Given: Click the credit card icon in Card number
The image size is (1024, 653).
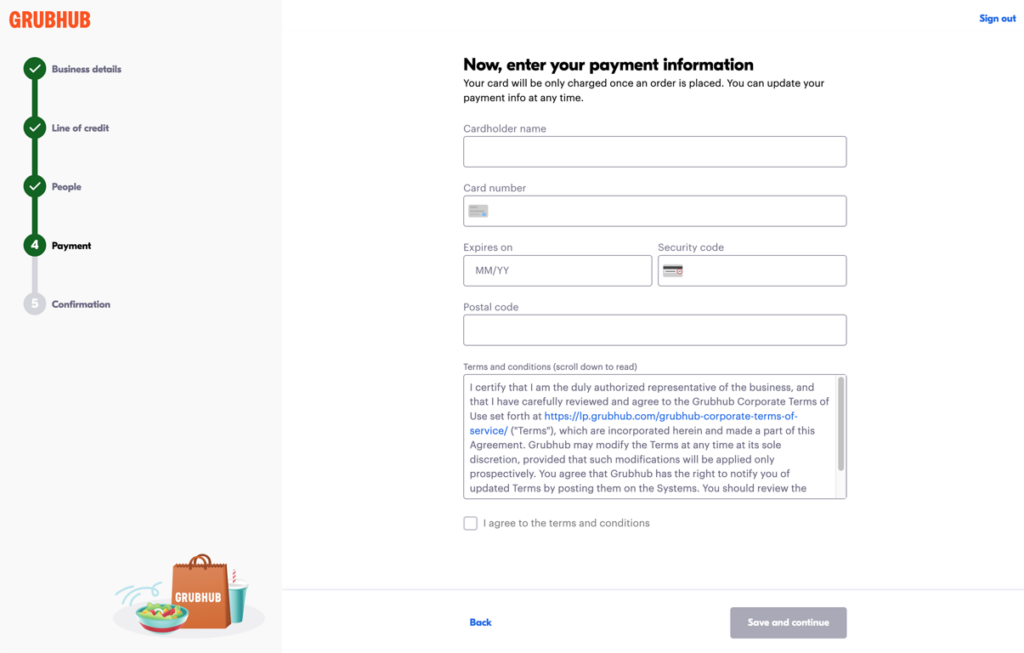Looking at the screenshot, I should [x=478, y=211].
